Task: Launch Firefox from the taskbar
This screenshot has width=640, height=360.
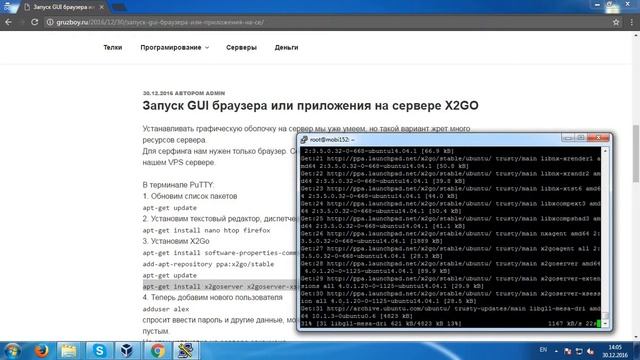Action: pyautogui.click(x=41, y=351)
